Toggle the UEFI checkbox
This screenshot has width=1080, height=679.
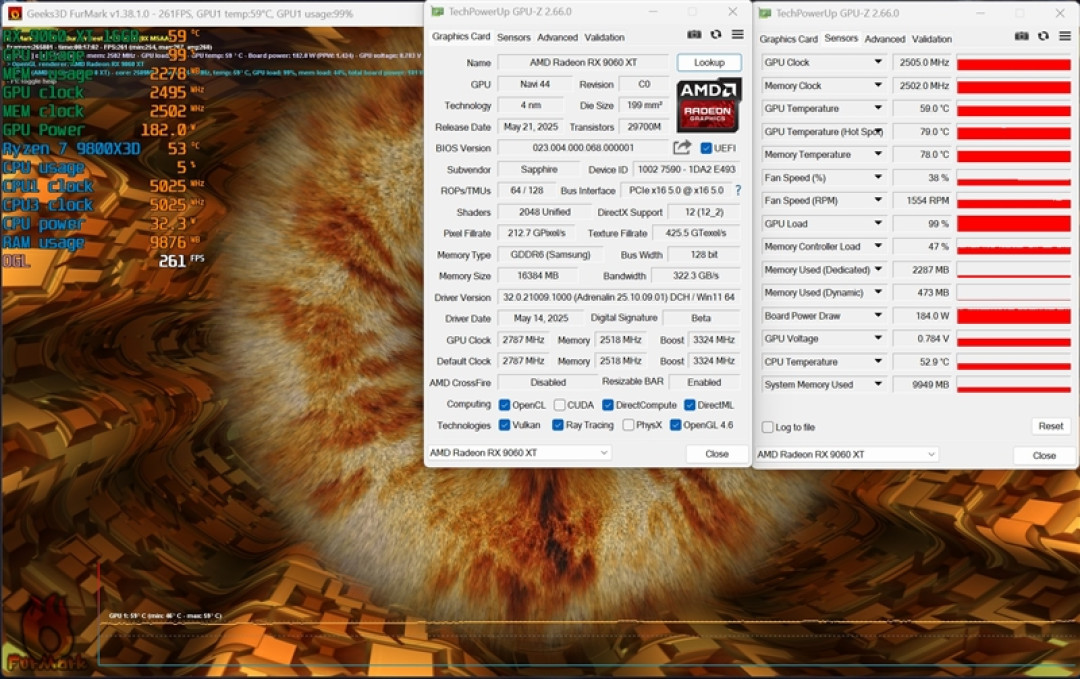point(706,148)
